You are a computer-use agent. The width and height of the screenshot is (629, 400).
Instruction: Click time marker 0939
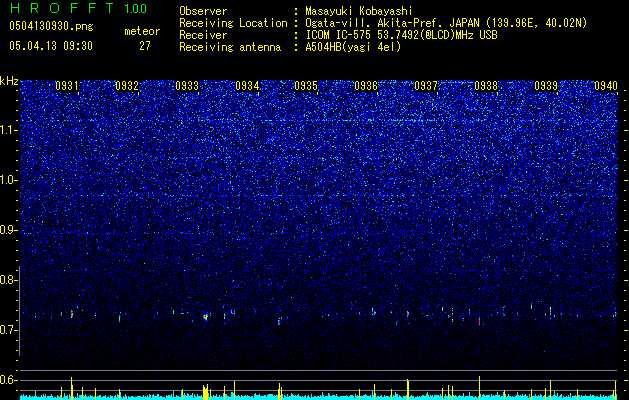click(x=546, y=85)
